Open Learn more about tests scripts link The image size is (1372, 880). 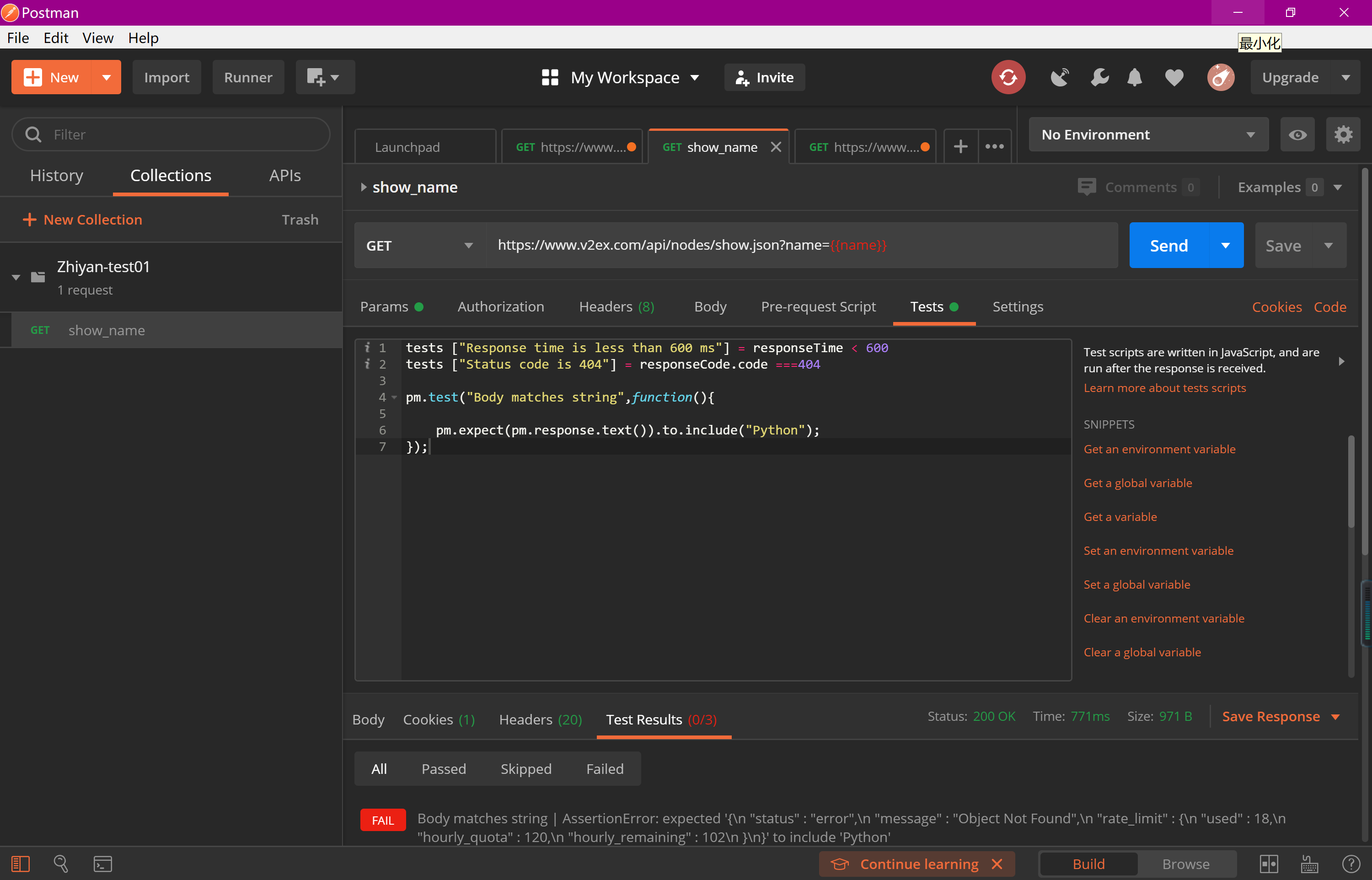click(1165, 387)
